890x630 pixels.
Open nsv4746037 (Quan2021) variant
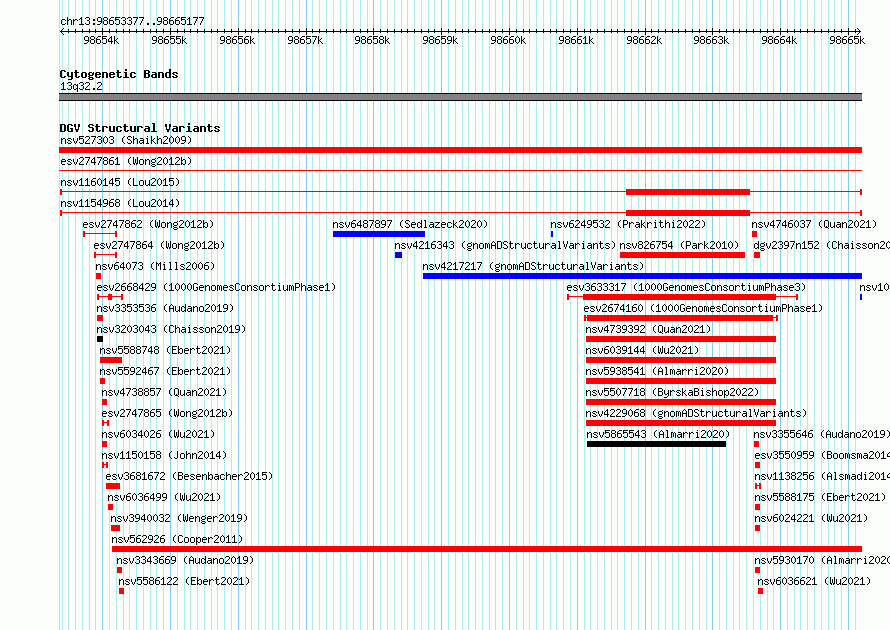[814, 224]
